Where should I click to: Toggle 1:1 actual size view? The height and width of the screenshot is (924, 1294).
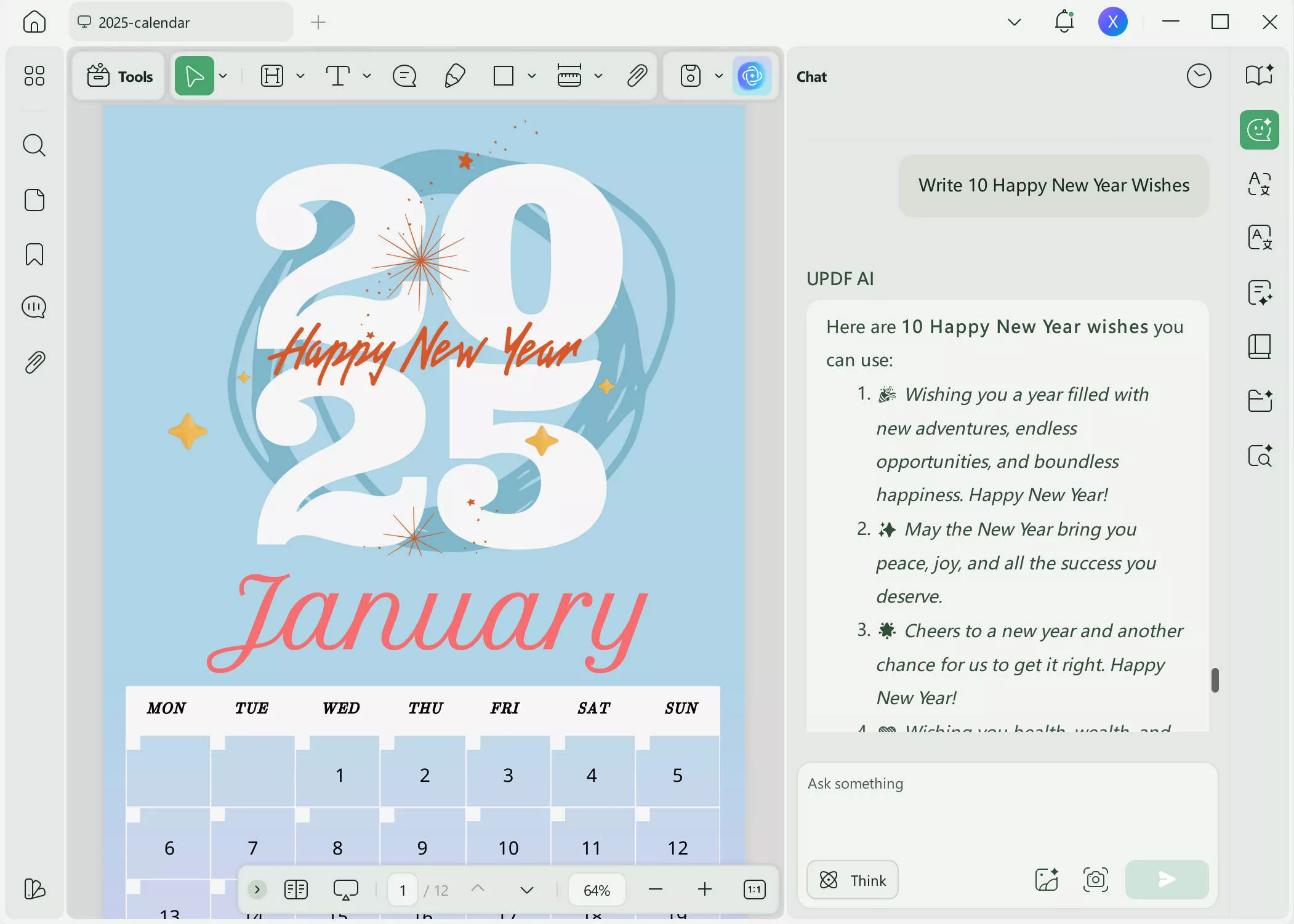point(754,889)
